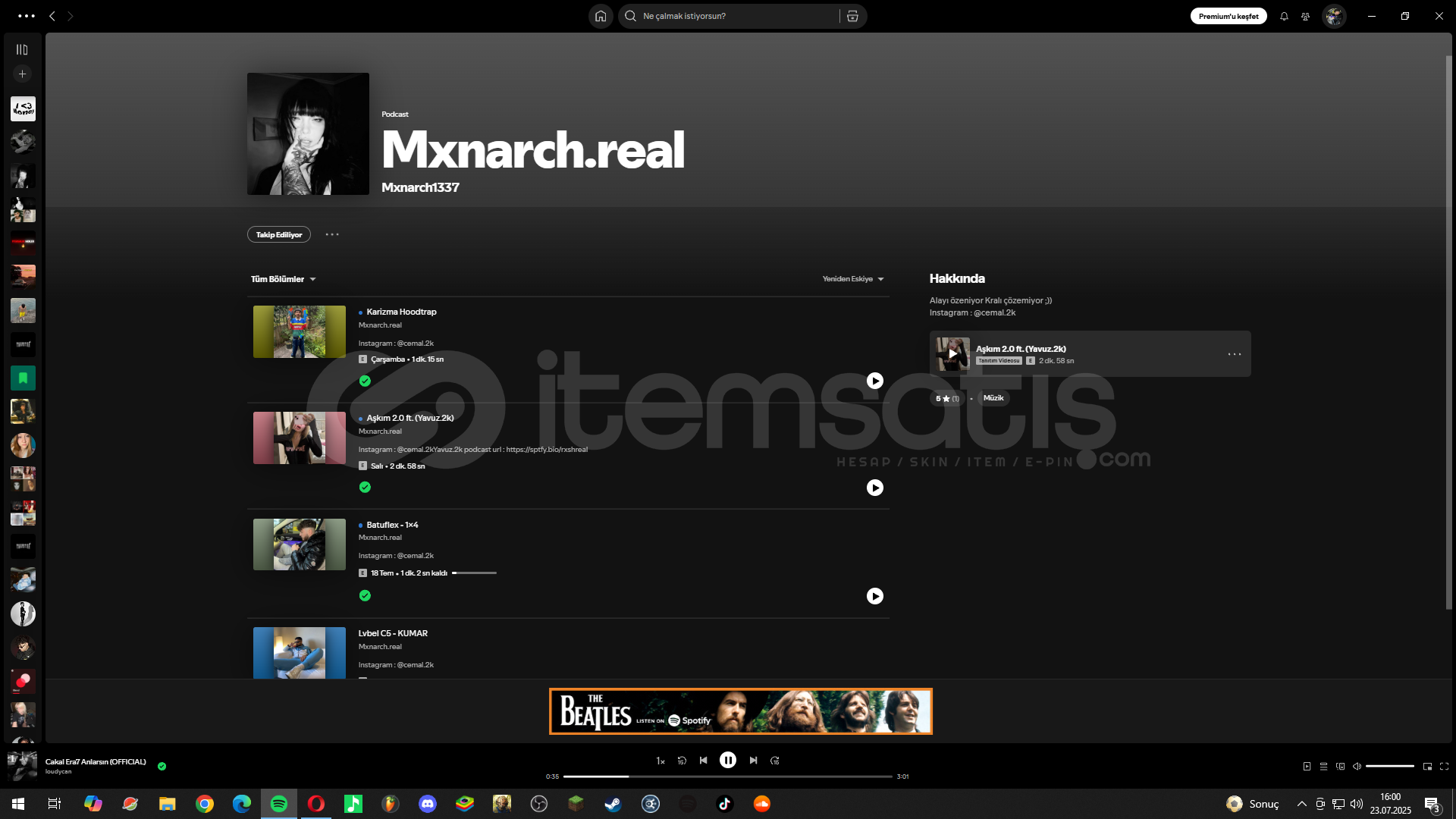Viewport: 1456px width, 819px height.
Task: Open the browse icon in search bar
Action: click(852, 16)
